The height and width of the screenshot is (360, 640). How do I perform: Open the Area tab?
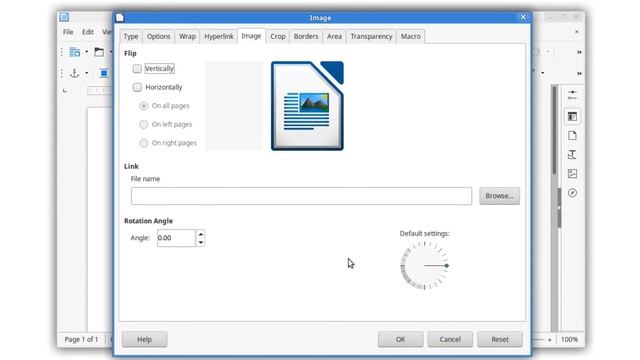click(x=334, y=36)
